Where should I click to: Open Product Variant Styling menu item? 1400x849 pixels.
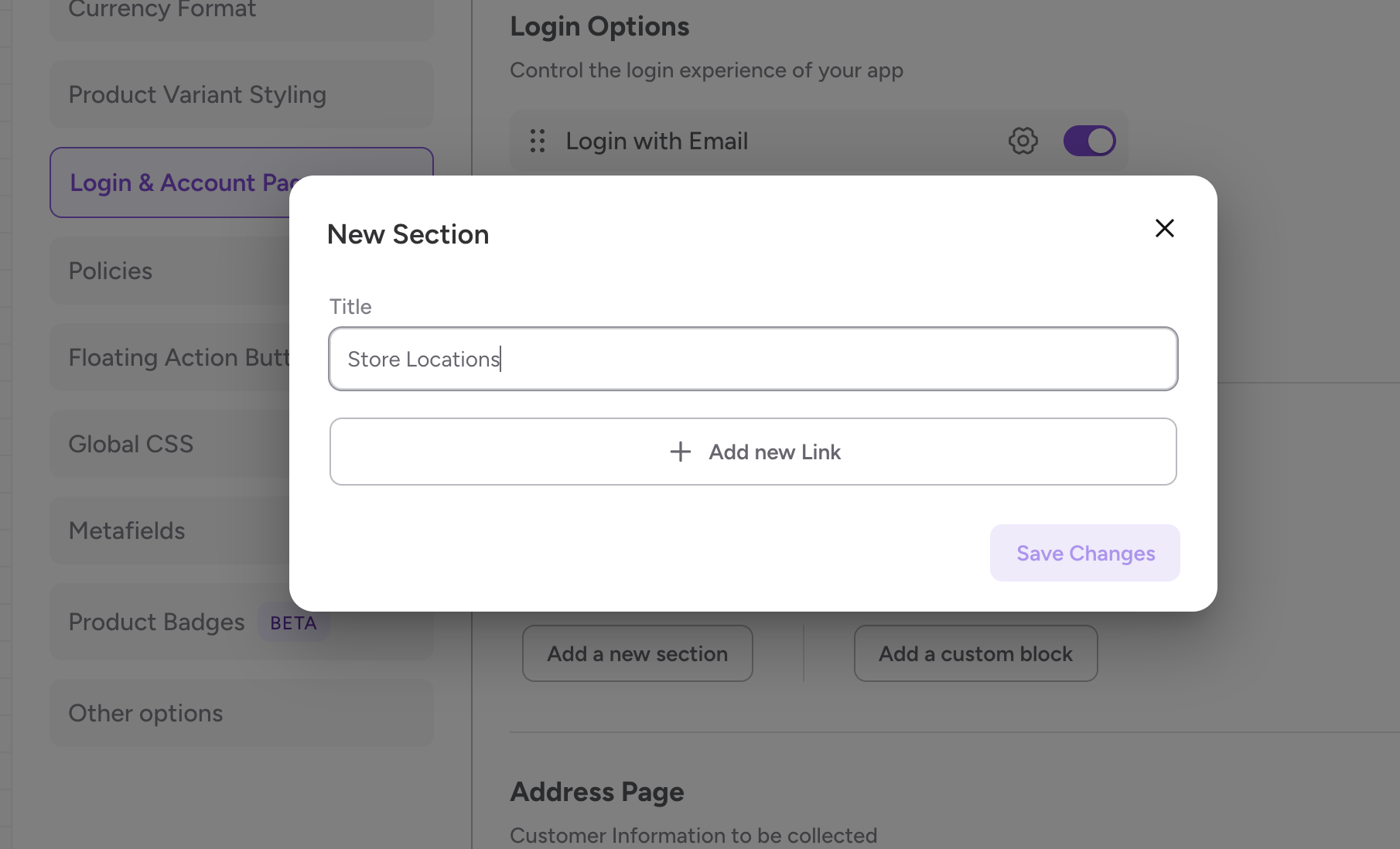tap(197, 95)
